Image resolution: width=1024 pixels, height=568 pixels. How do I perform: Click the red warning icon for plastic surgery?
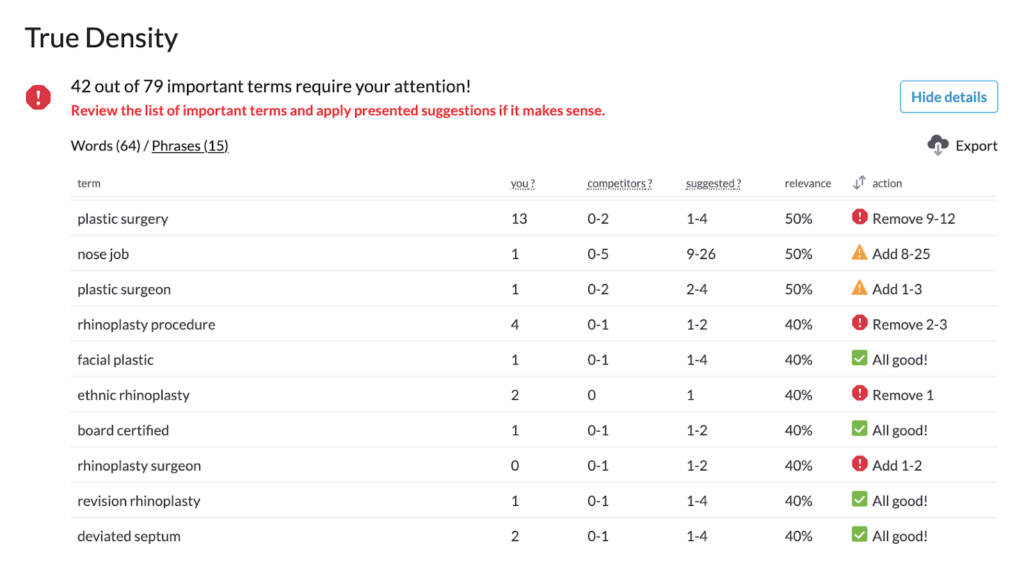pyautogui.click(x=859, y=217)
